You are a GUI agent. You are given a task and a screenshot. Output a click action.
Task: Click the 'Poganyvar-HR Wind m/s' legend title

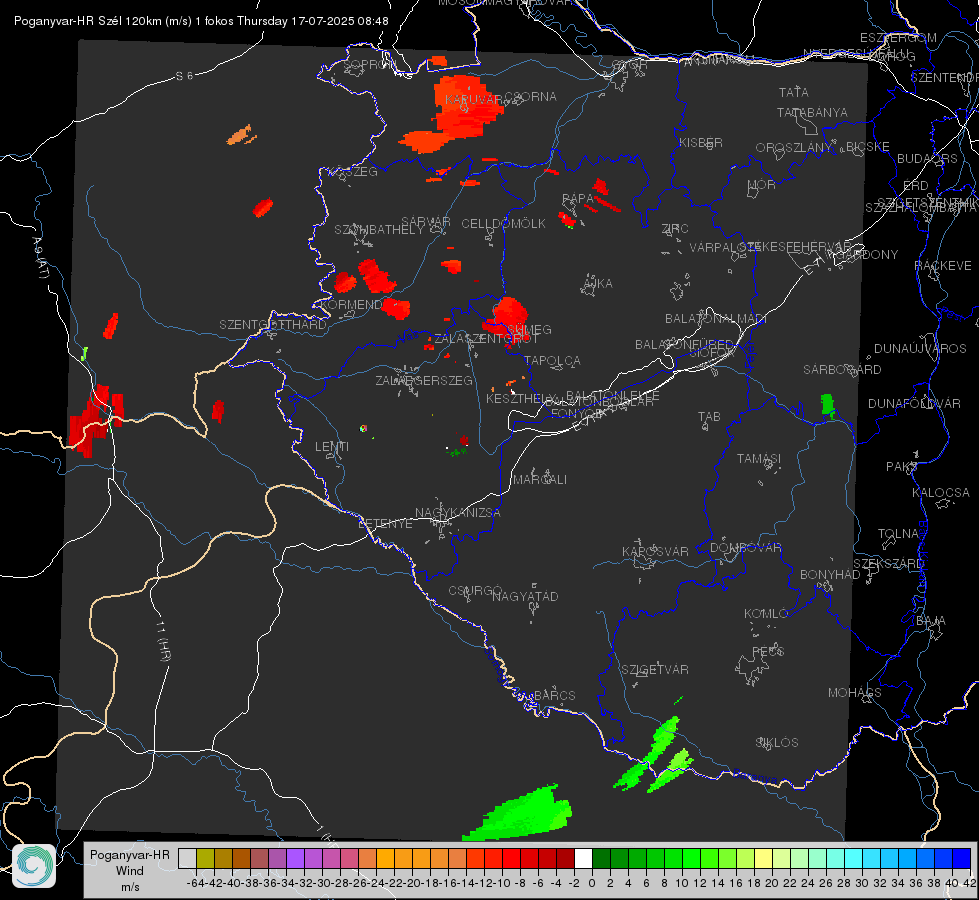(130, 870)
